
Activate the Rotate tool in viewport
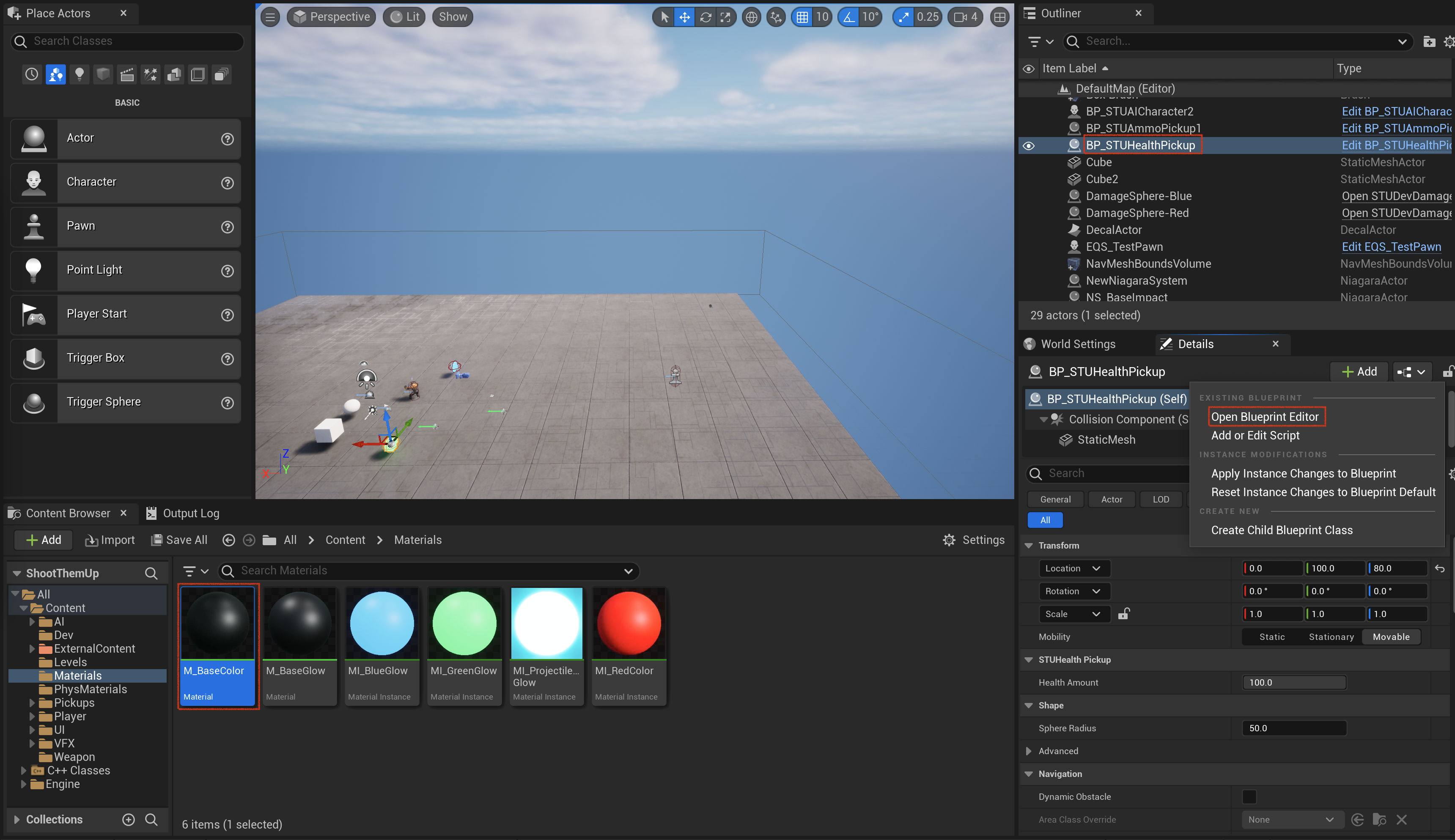[705, 17]
